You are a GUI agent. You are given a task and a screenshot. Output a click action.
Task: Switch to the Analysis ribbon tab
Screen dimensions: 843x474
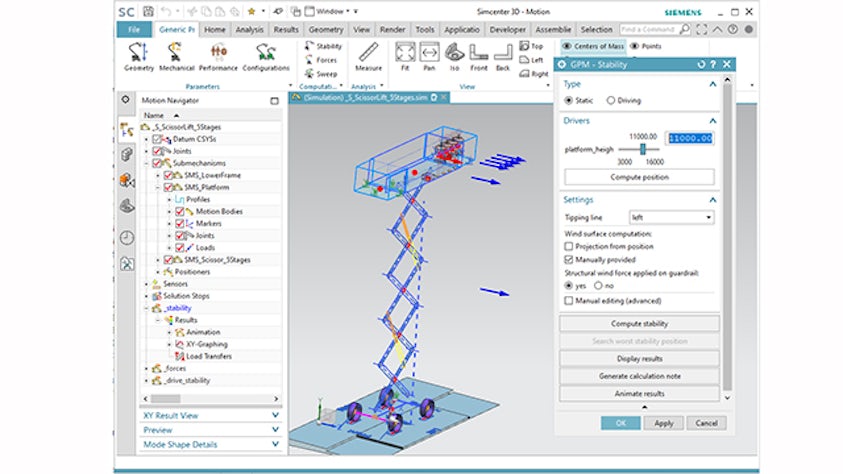[x=249, y=30]
